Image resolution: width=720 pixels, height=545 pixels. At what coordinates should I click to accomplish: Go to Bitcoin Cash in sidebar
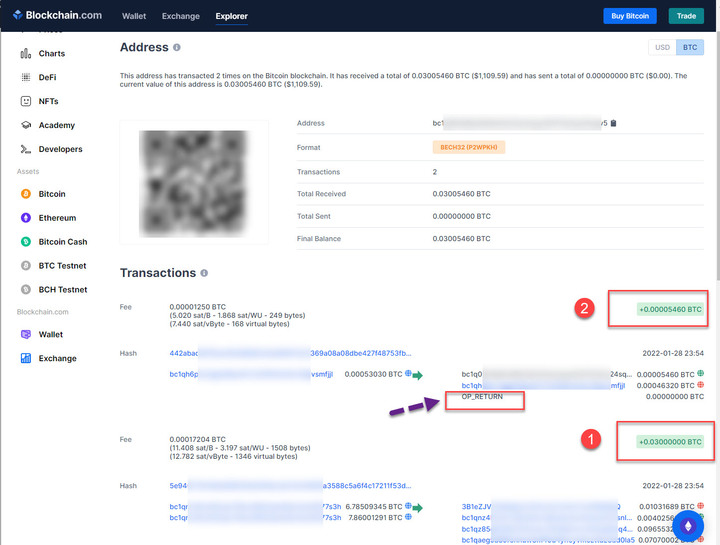(63, 242)
